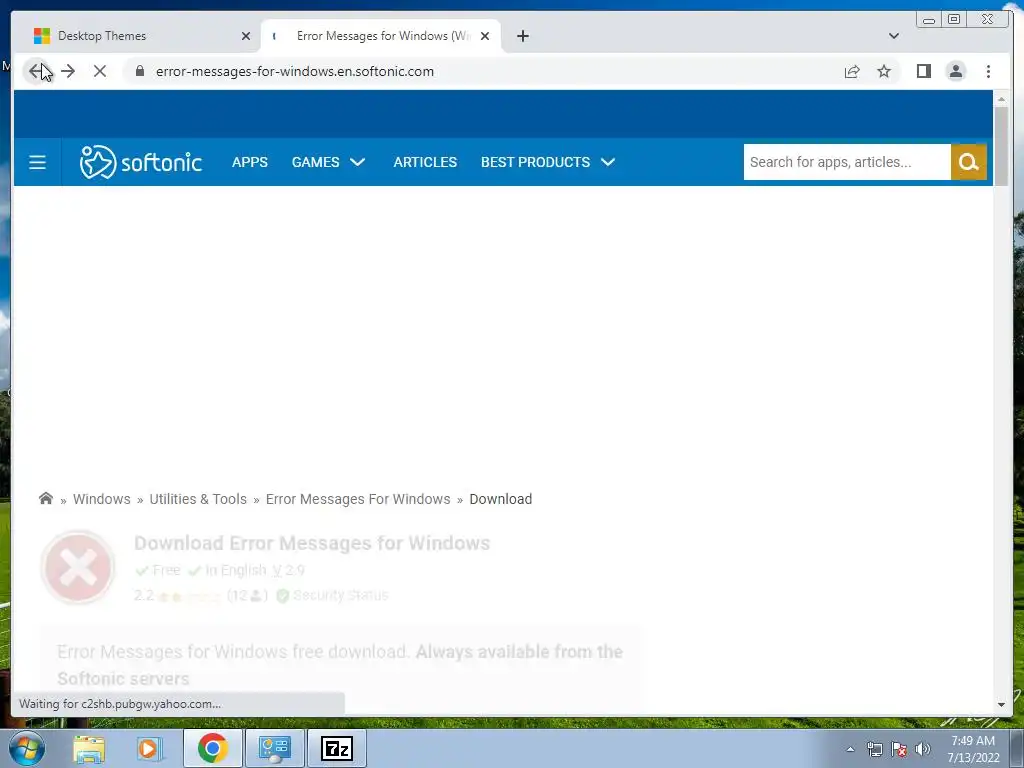Viewport: 1024px width, 768px height.
Task: Show hidden system tray icons
Action: (x=850, y=749)
